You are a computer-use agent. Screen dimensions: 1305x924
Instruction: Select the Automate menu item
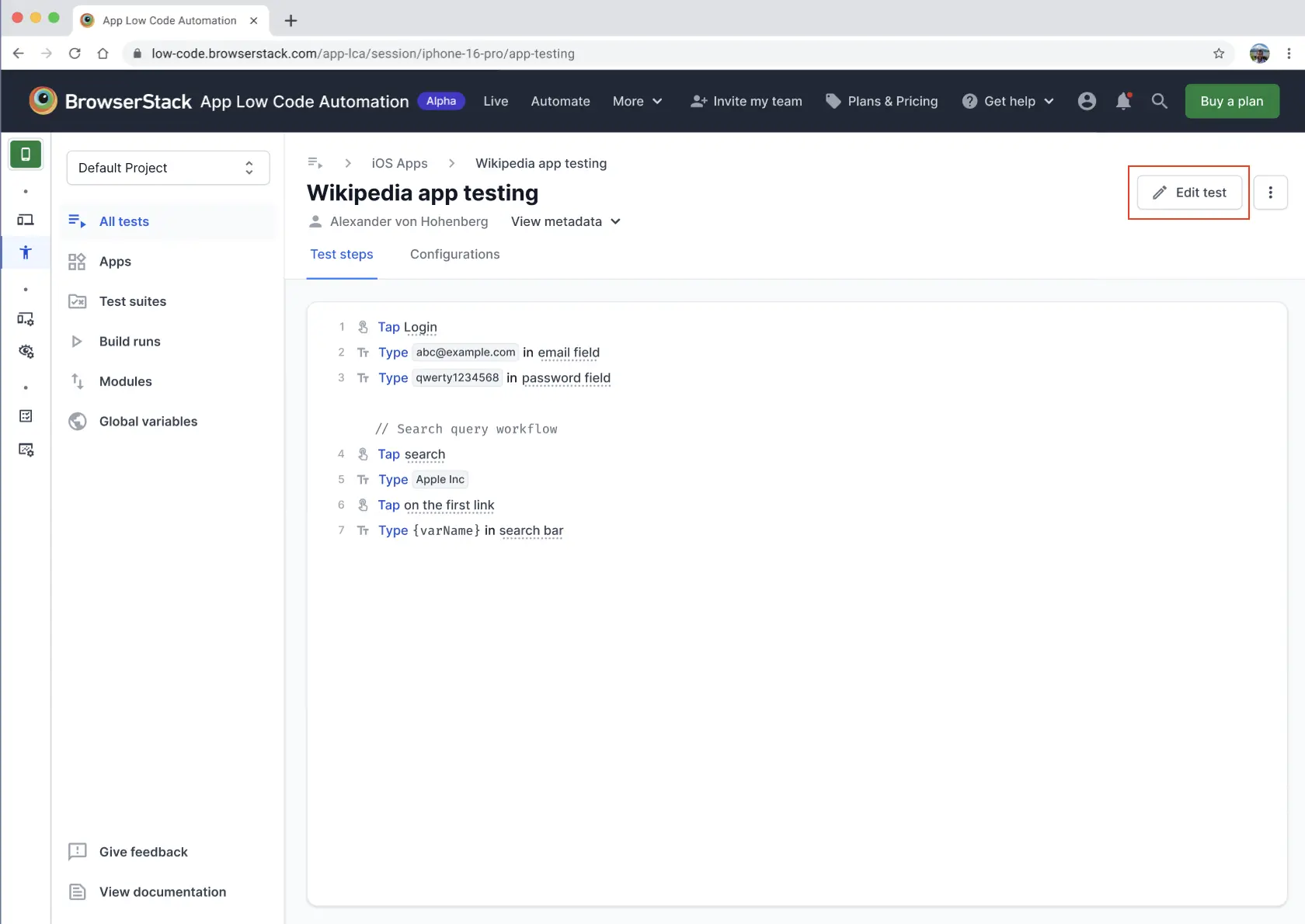click(x=560, y=101)
